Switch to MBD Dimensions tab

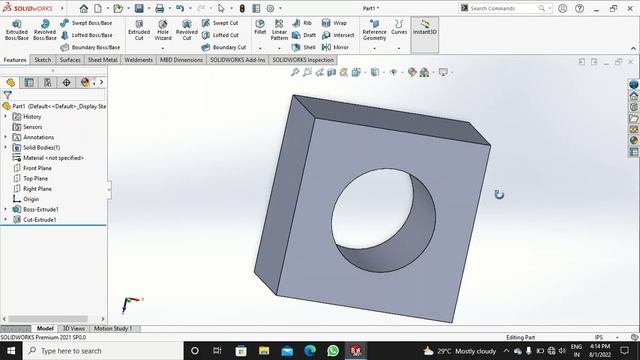pyautogui.click(x=181, y=60)
